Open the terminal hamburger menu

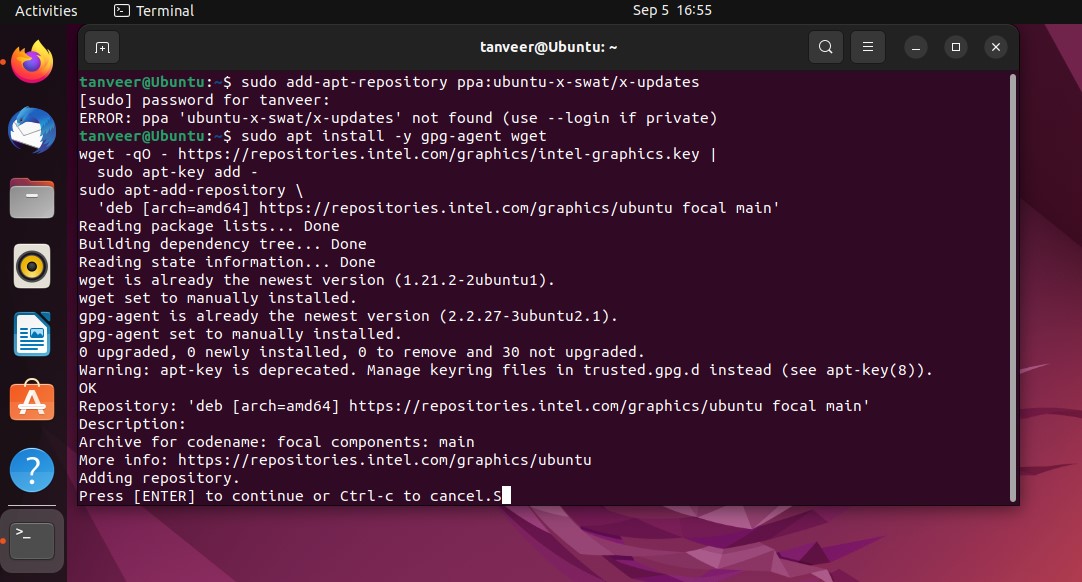click(x=867, y=47)
